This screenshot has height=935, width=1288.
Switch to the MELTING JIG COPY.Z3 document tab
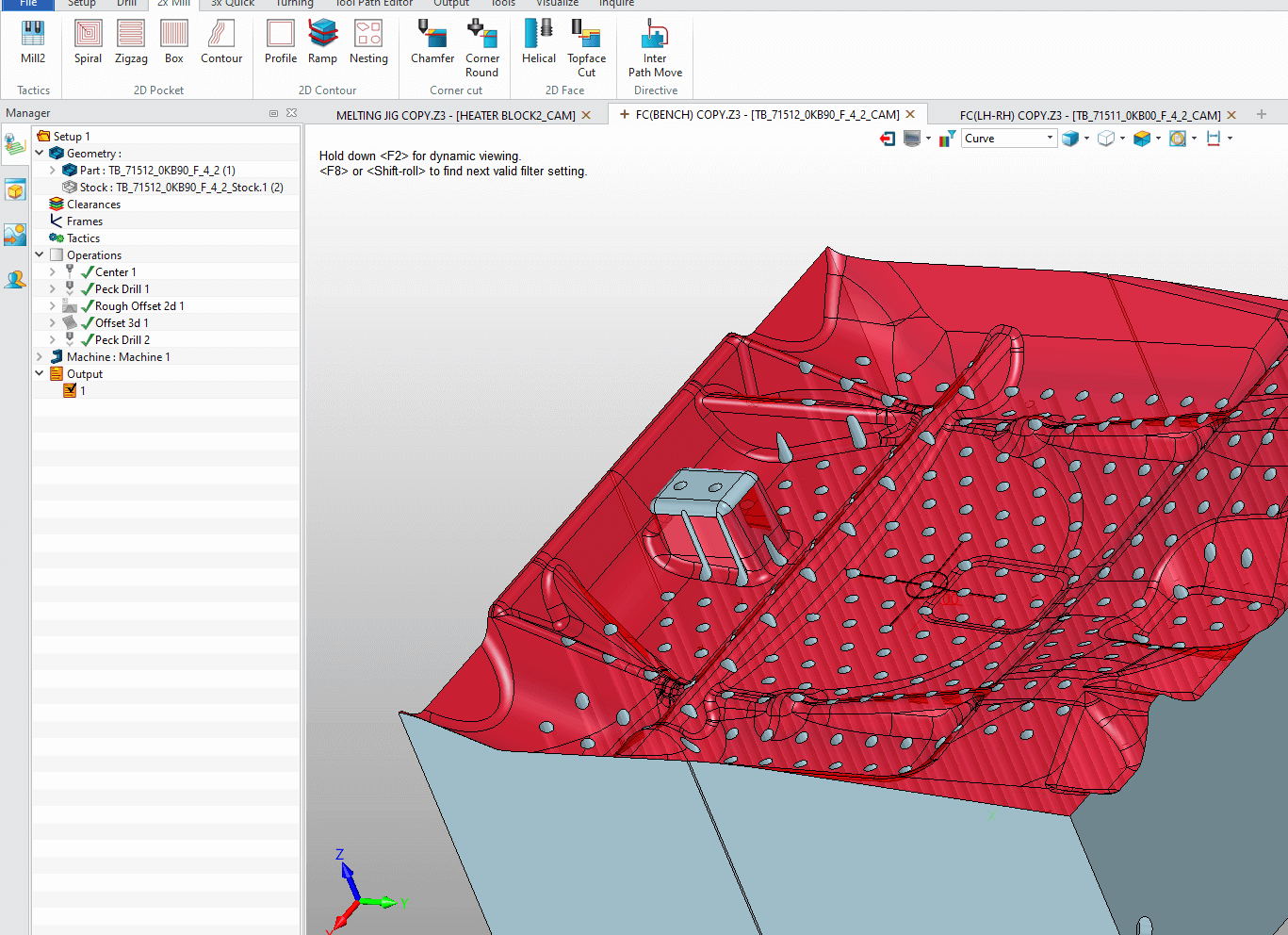coord(455,115)
